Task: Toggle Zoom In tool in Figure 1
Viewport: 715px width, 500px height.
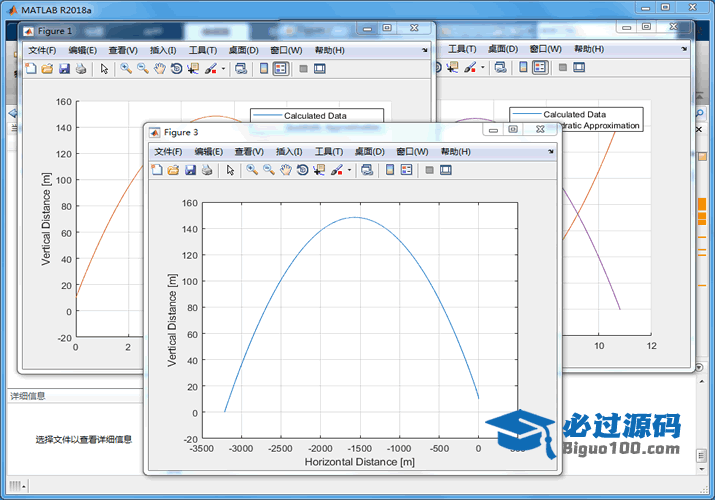Action: click(x=126, y=69)
